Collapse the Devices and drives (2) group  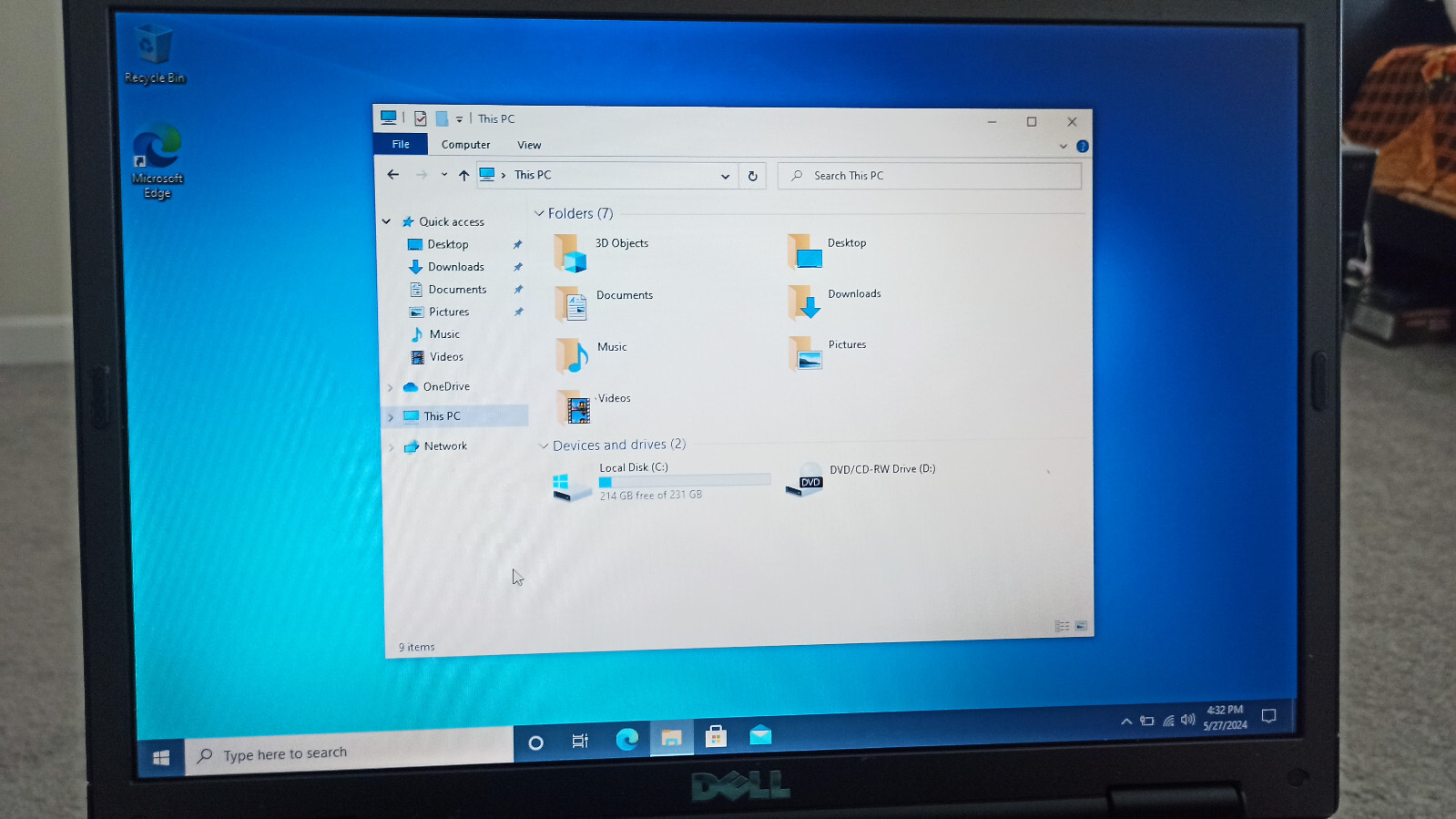(x=544, y=445)
